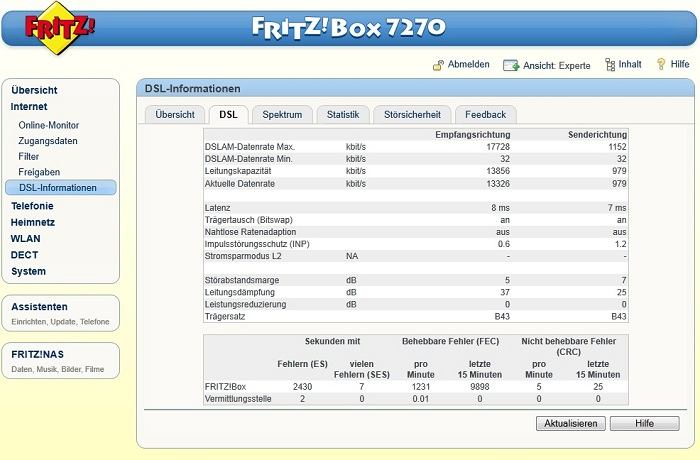700x460 pixels.
Task: Open the Feedback tab
Action: coord(486,115)
